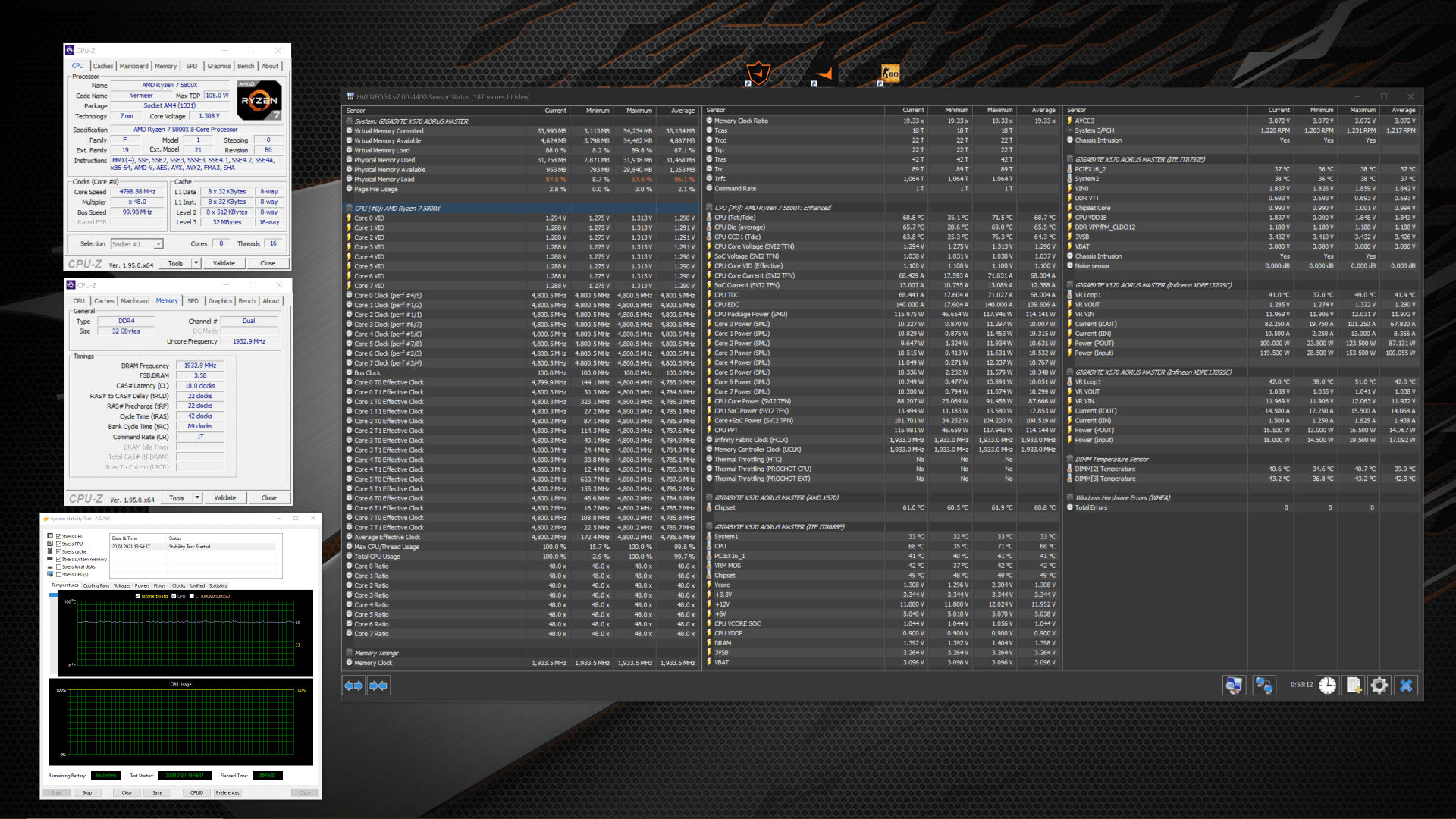Viewport: 1456px width, 819px height.
Task: Open the orange arrow desktop shortcut
Action: point(824,74)
